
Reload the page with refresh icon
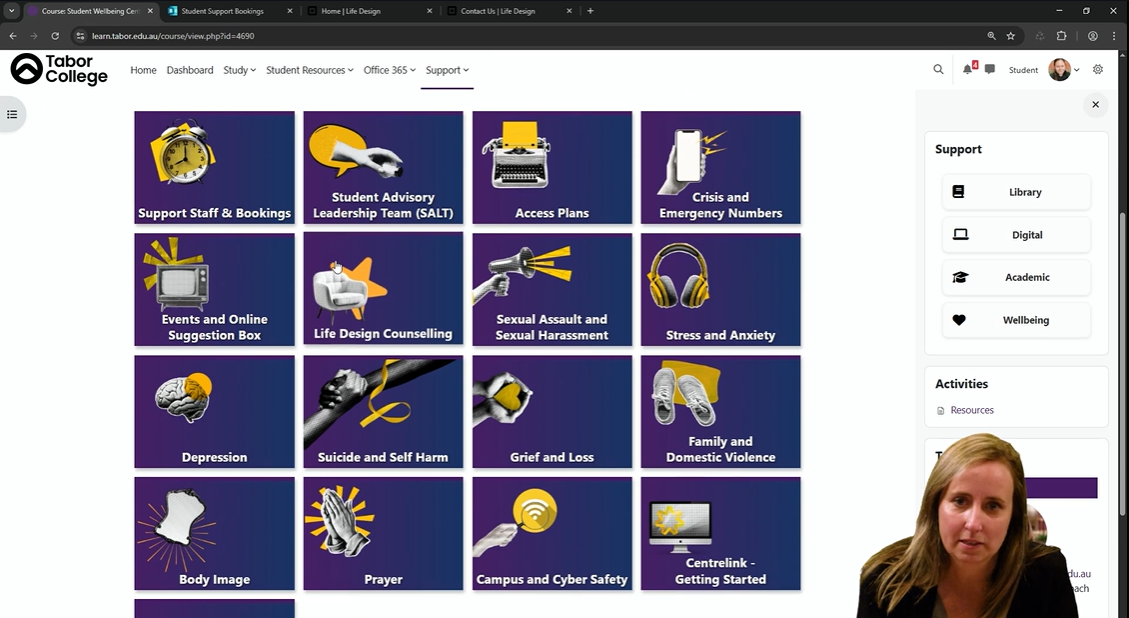[x=55, y=35]
